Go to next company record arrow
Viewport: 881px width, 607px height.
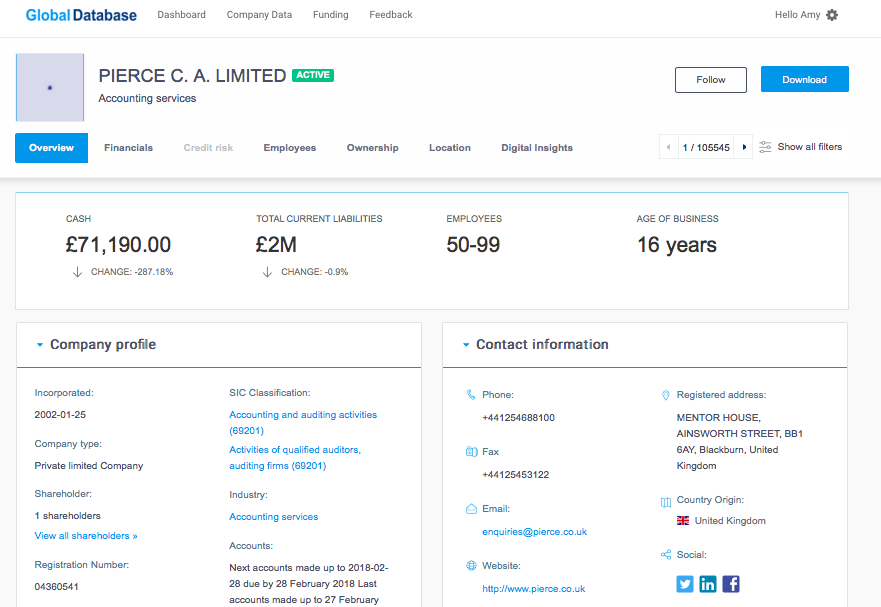[x=744, y=148]
